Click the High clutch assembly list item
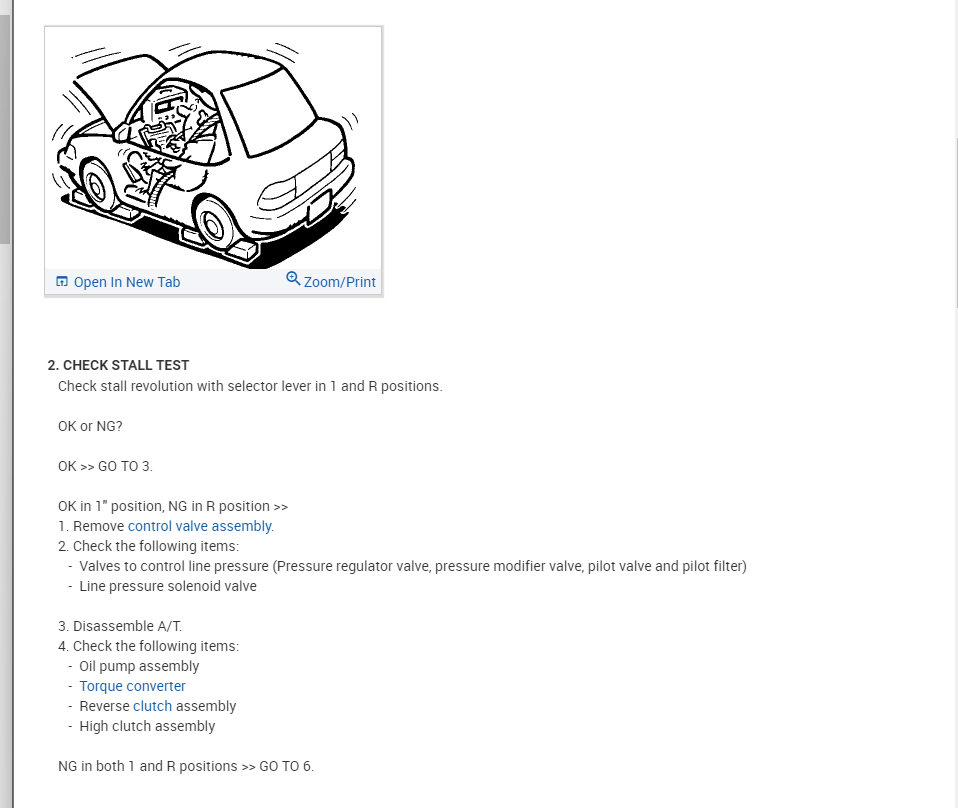 pos(147,726)
